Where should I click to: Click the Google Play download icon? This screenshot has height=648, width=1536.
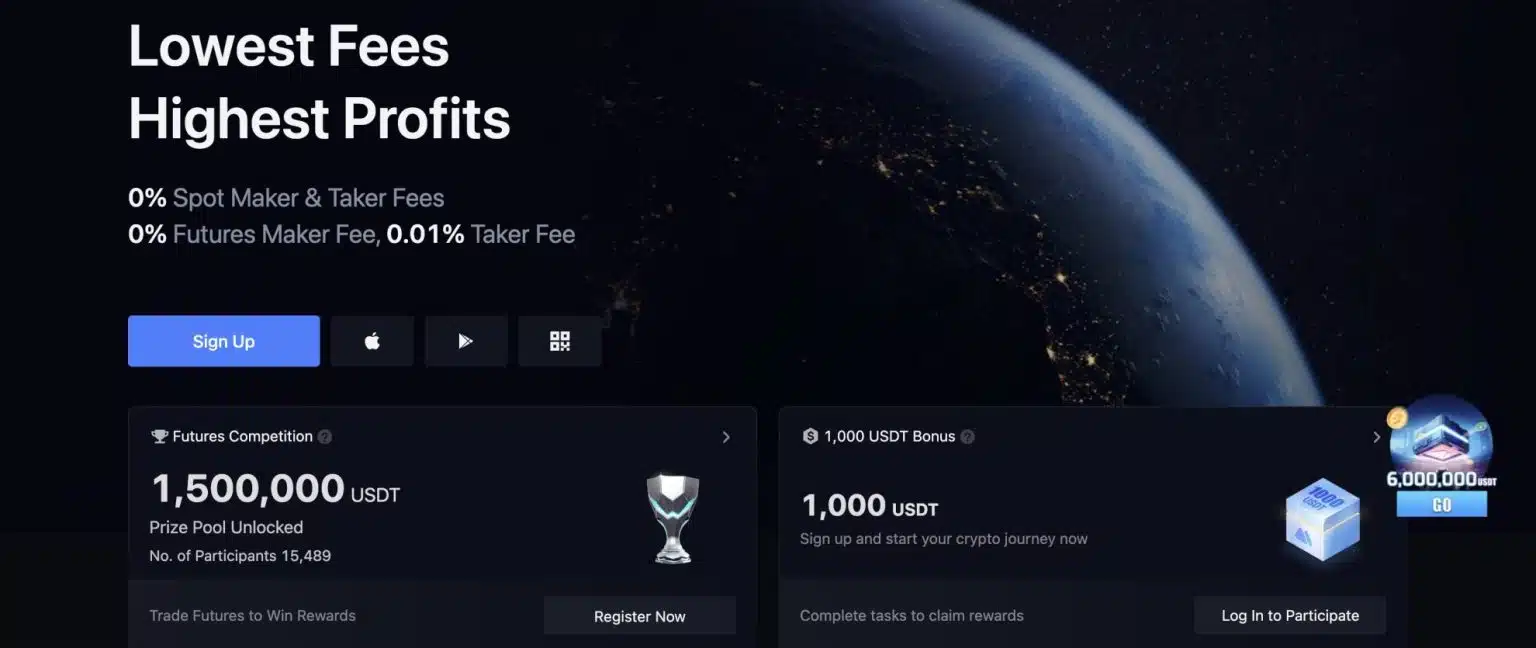coord(465,341)
